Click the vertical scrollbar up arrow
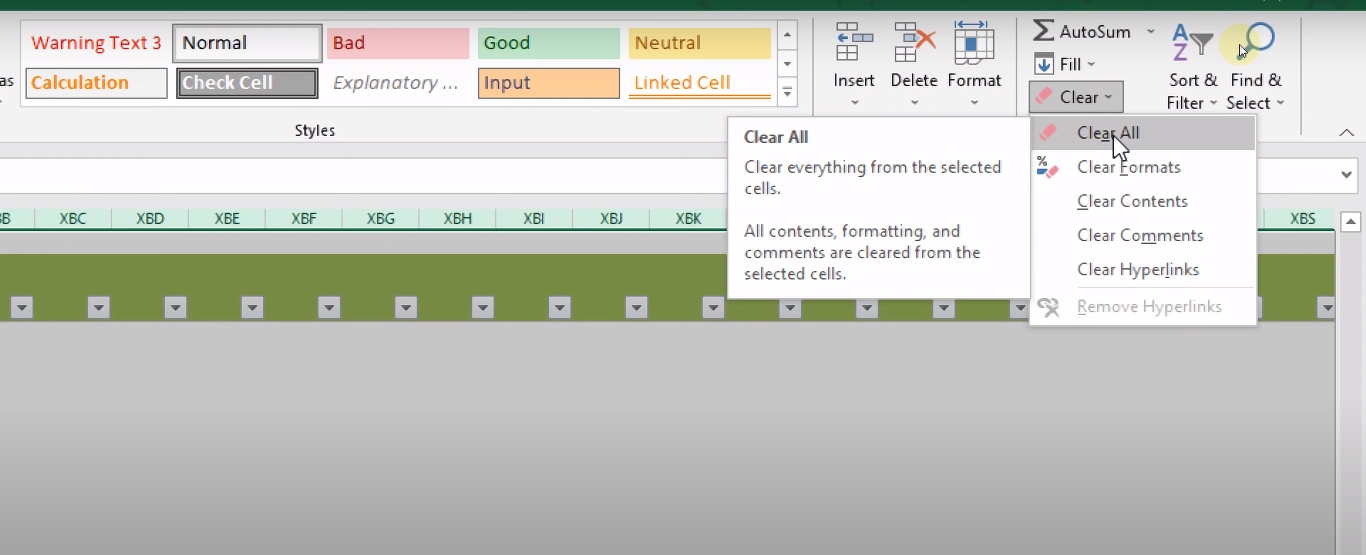Viewport: 1366px width, 555px height. (x=1350, y=222)
